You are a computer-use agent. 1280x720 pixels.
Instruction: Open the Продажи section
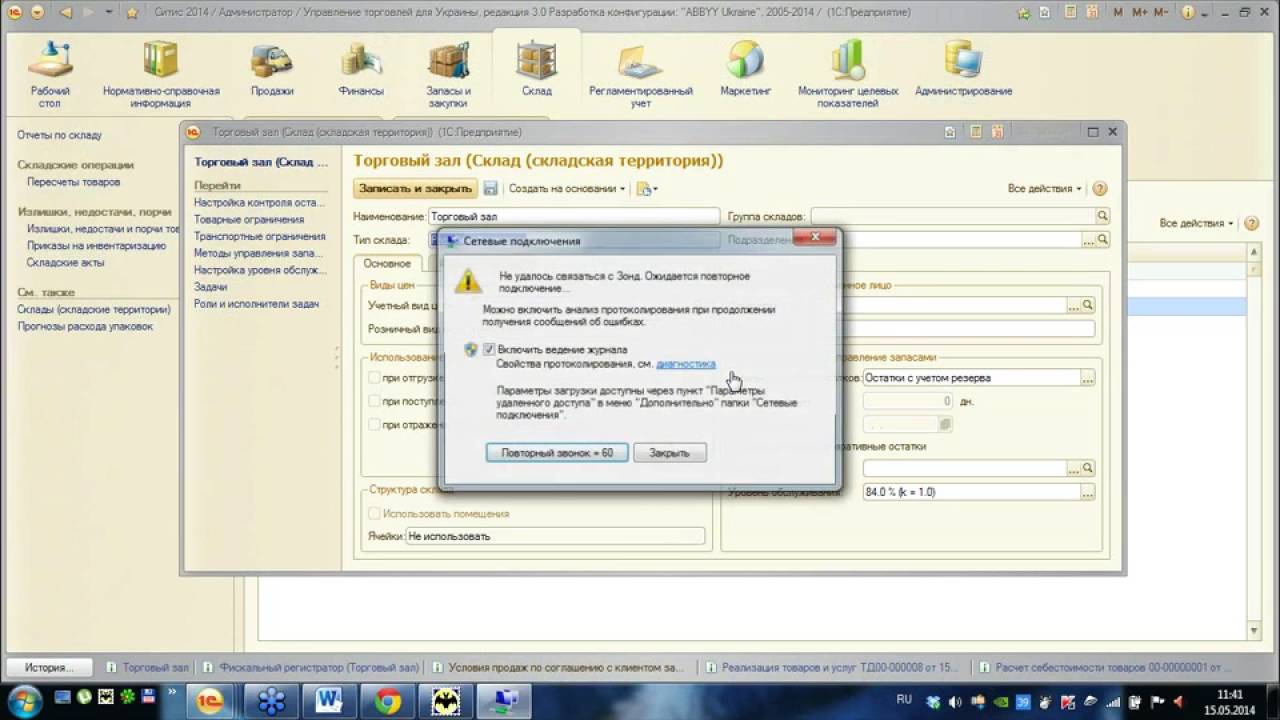coord(272,70)
